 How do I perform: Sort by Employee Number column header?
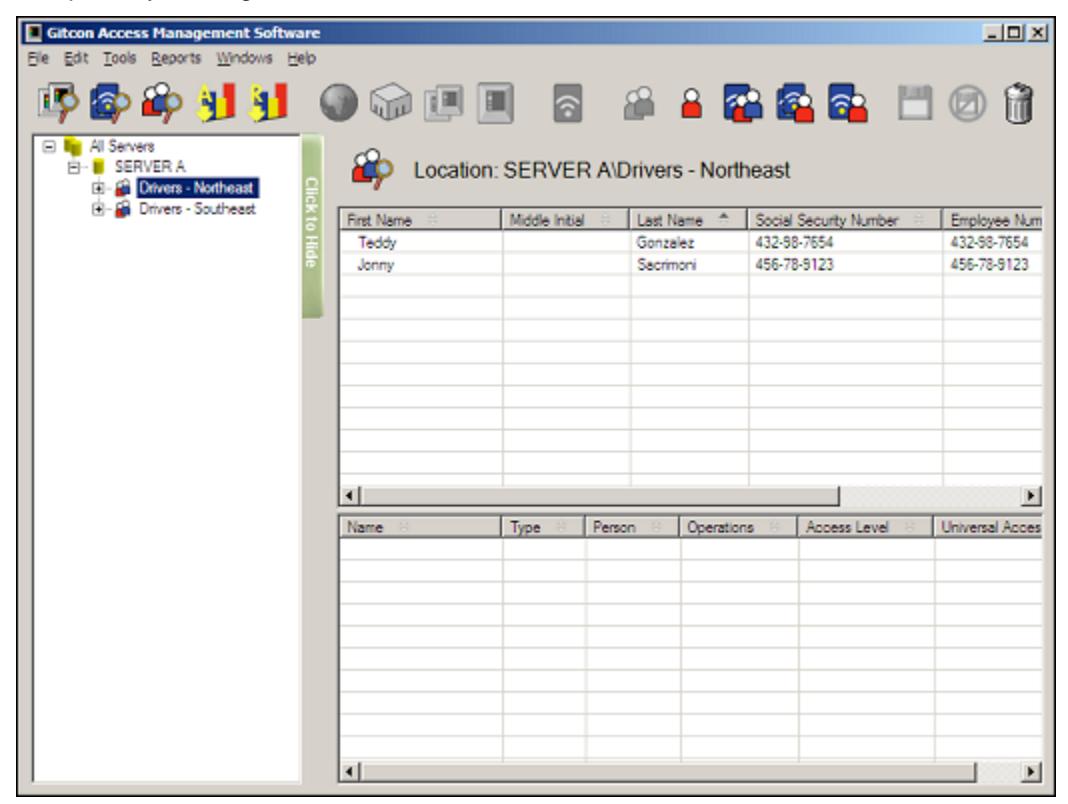tap(992, 219)
